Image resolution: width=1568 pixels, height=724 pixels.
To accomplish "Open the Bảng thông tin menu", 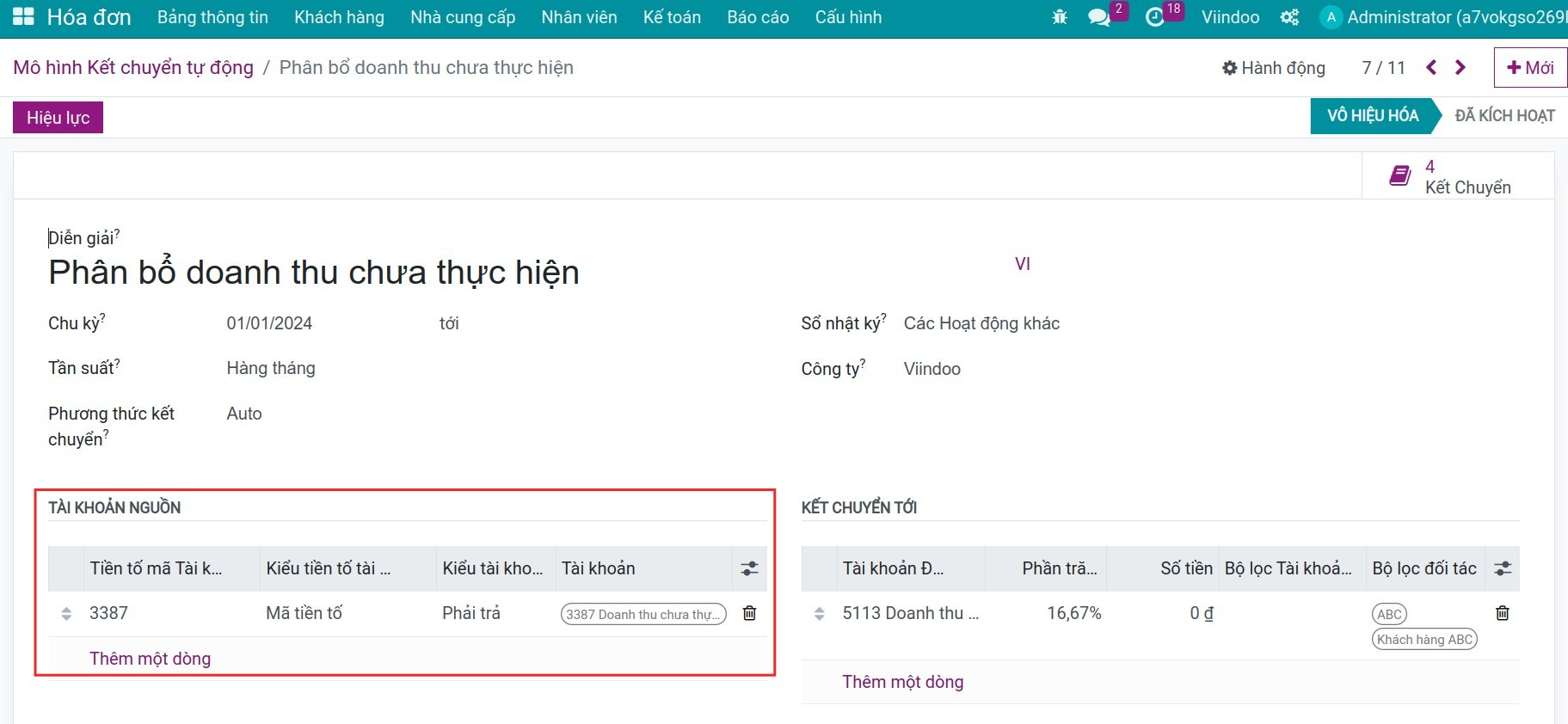I will click(212, 17).
